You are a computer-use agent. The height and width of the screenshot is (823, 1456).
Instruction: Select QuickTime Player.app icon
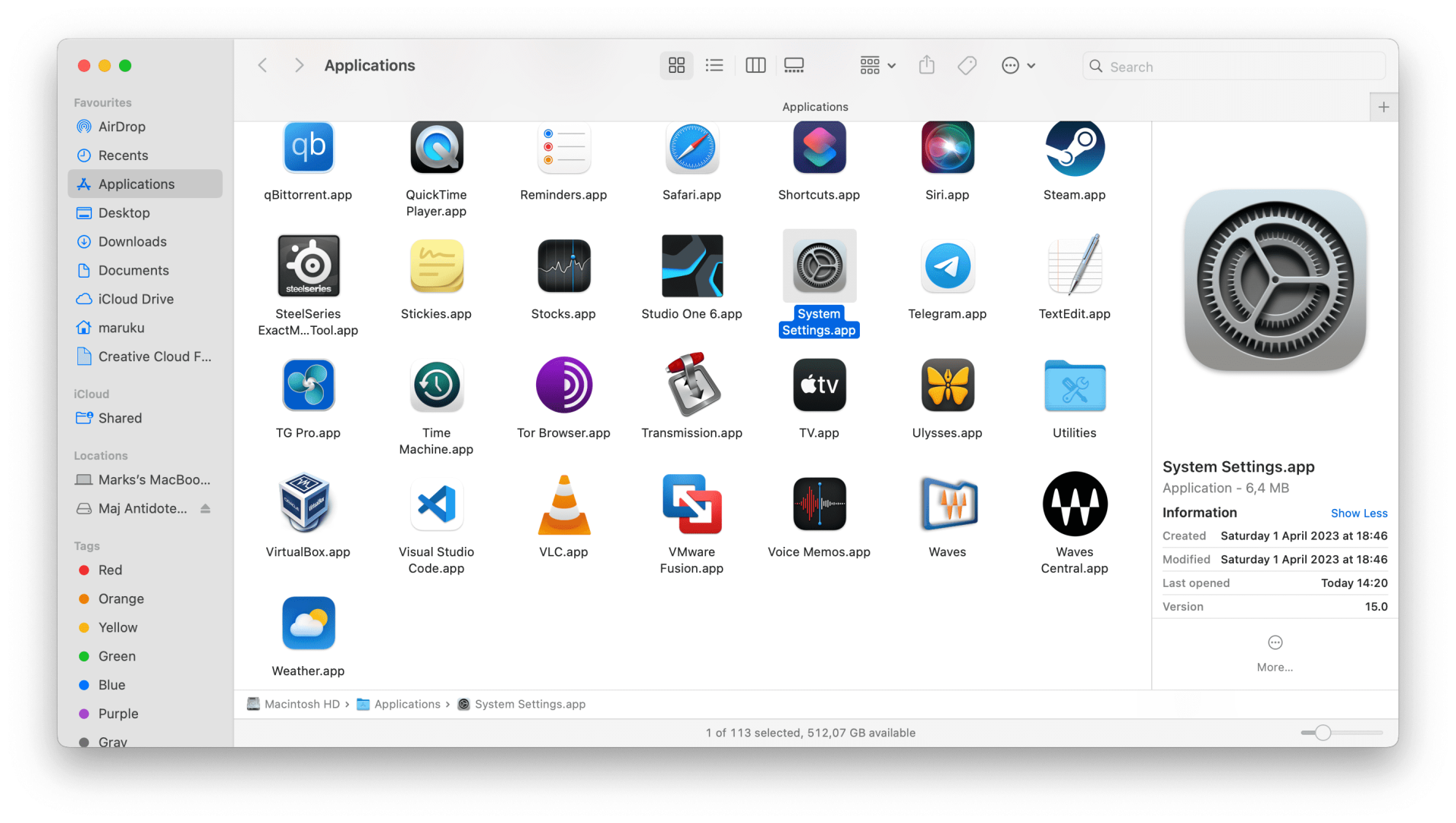436,147
